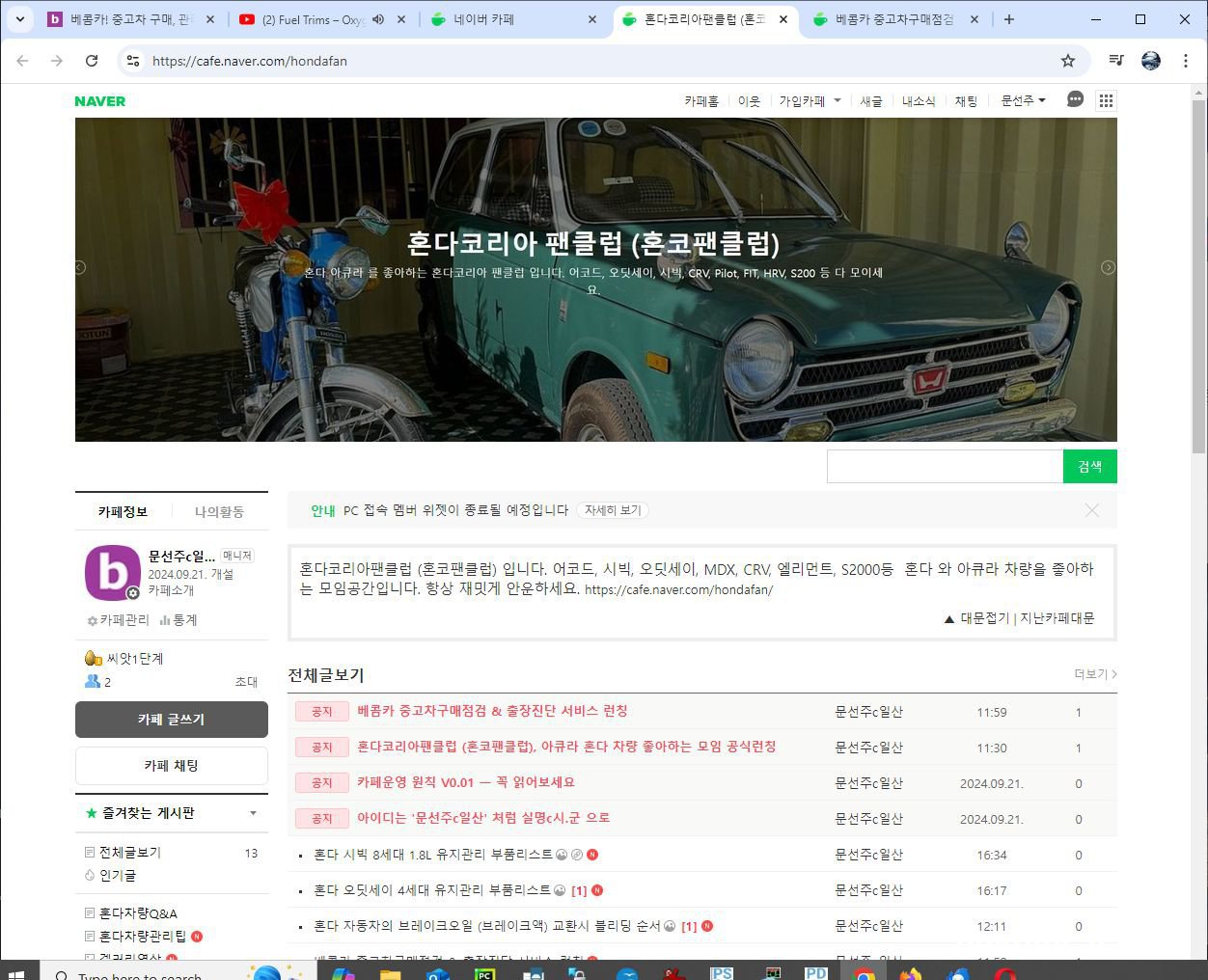Click the 카페 채팅 button
Image resolution: width=1208 pixels, height=980 pixels.
pos(172,766)
